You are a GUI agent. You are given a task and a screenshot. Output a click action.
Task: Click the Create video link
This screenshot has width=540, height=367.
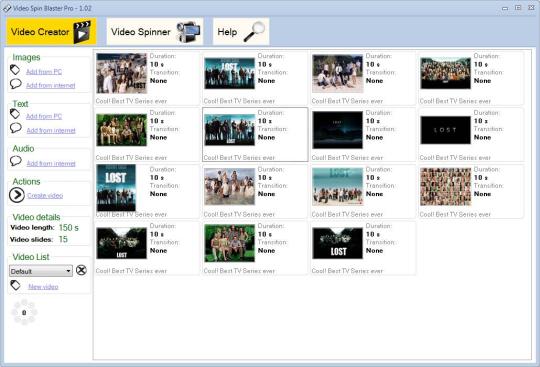(x=45, y=196)
